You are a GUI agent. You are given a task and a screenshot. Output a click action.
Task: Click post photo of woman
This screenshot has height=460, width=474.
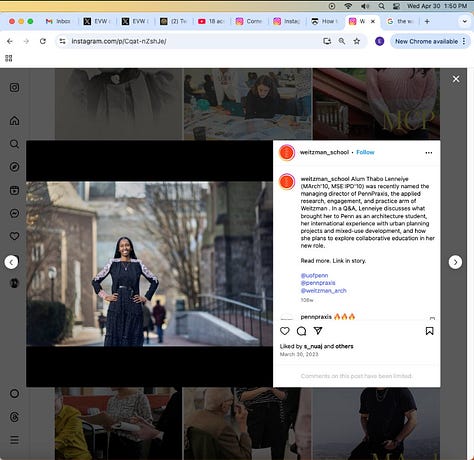click(x=149, y=264)
